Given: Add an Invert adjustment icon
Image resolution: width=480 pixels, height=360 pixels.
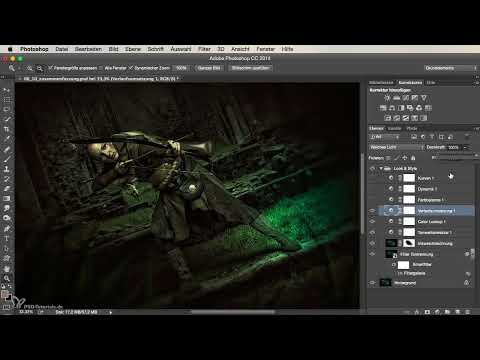Looking at the screenshot, I should (x=388, y=118).
